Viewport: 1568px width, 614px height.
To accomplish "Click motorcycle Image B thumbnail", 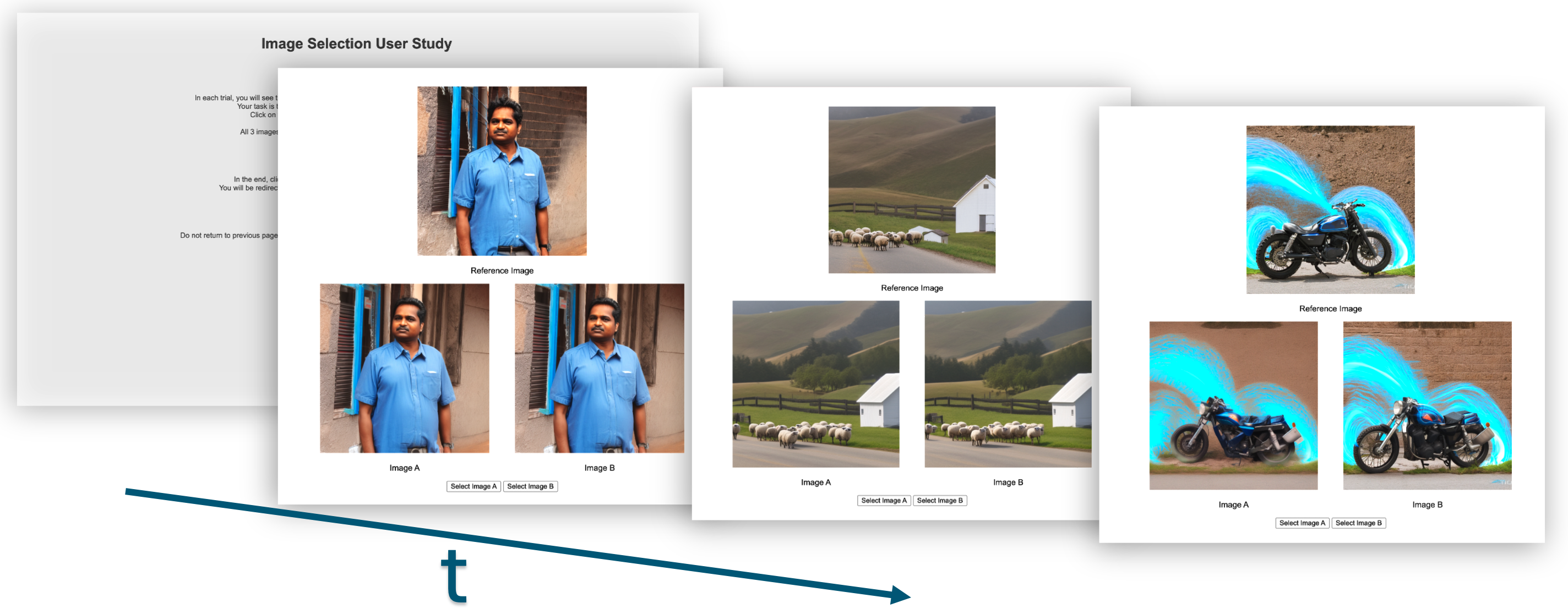I will point(1427,405).
